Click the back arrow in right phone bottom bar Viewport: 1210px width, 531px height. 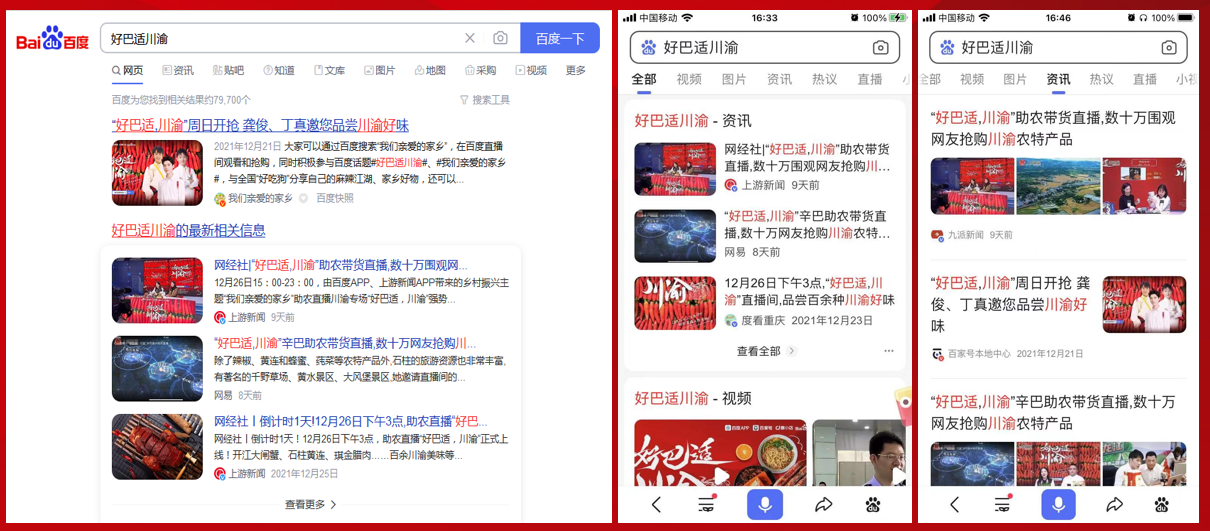point(954,505)
